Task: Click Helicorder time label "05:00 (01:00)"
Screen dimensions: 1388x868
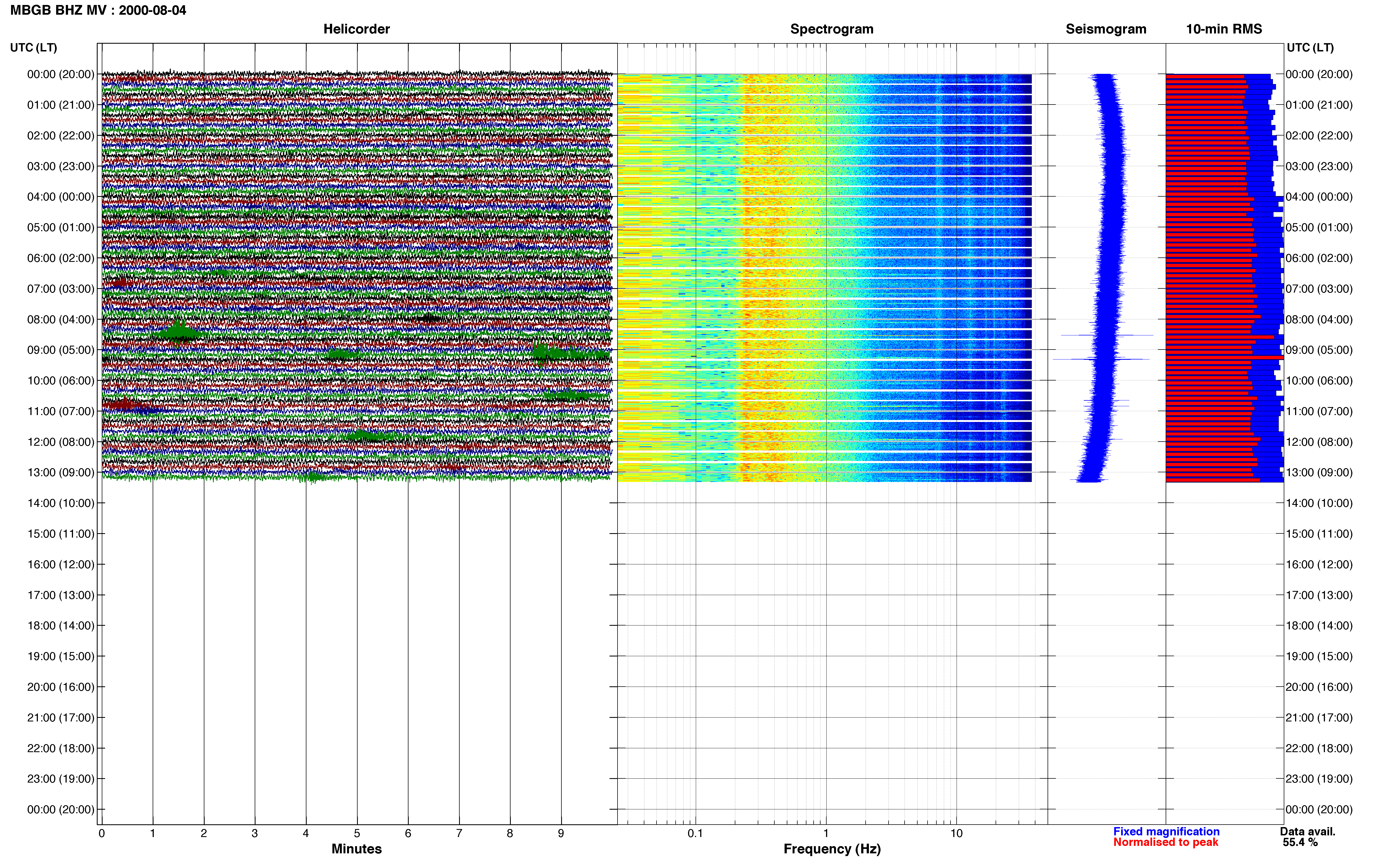Action: pos(61,227)
